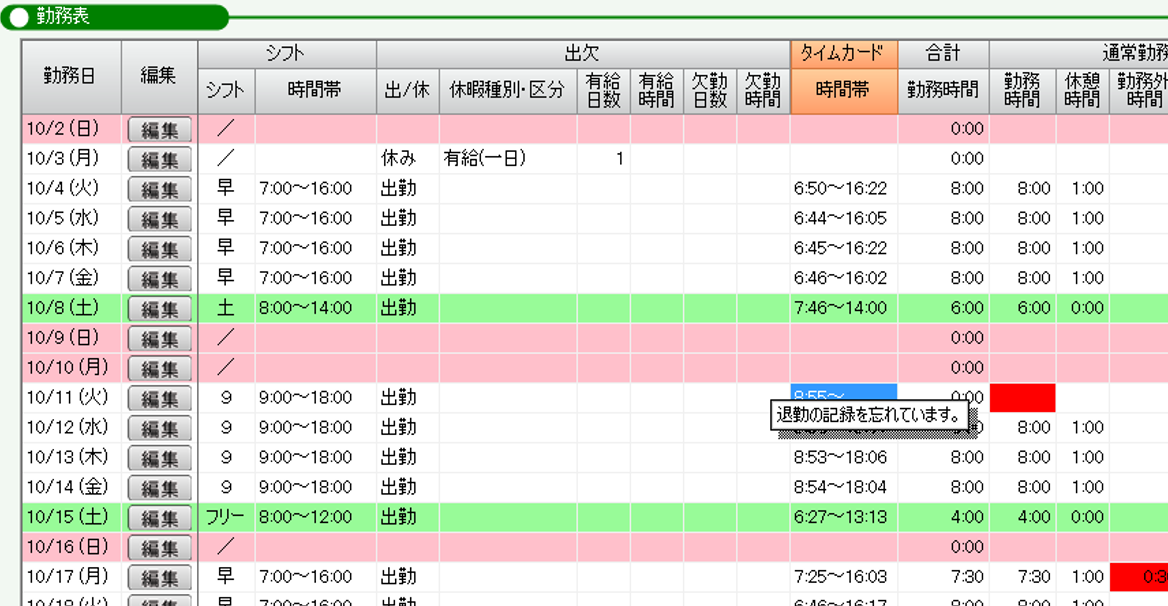Click the 有給日数 column header
Viewport: 1168px width, 606px height.
pyautogui.click(x=603, y=91)
